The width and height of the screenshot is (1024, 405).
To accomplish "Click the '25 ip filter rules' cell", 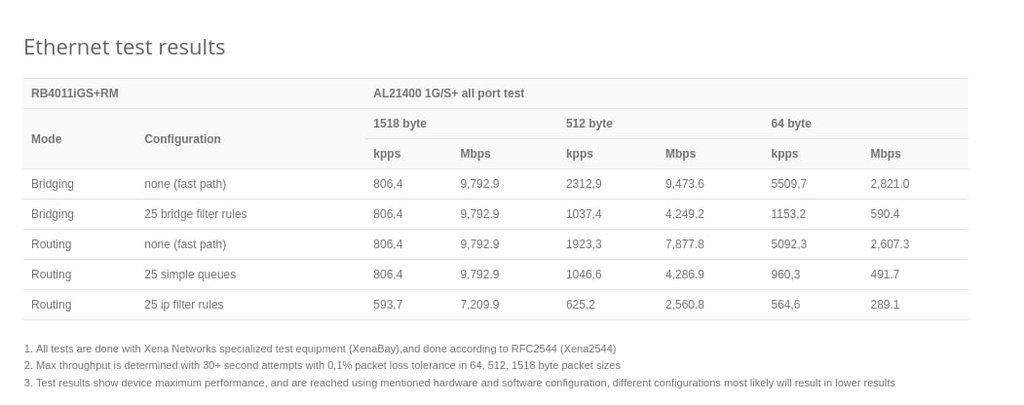I will click(x=184, y=304).
